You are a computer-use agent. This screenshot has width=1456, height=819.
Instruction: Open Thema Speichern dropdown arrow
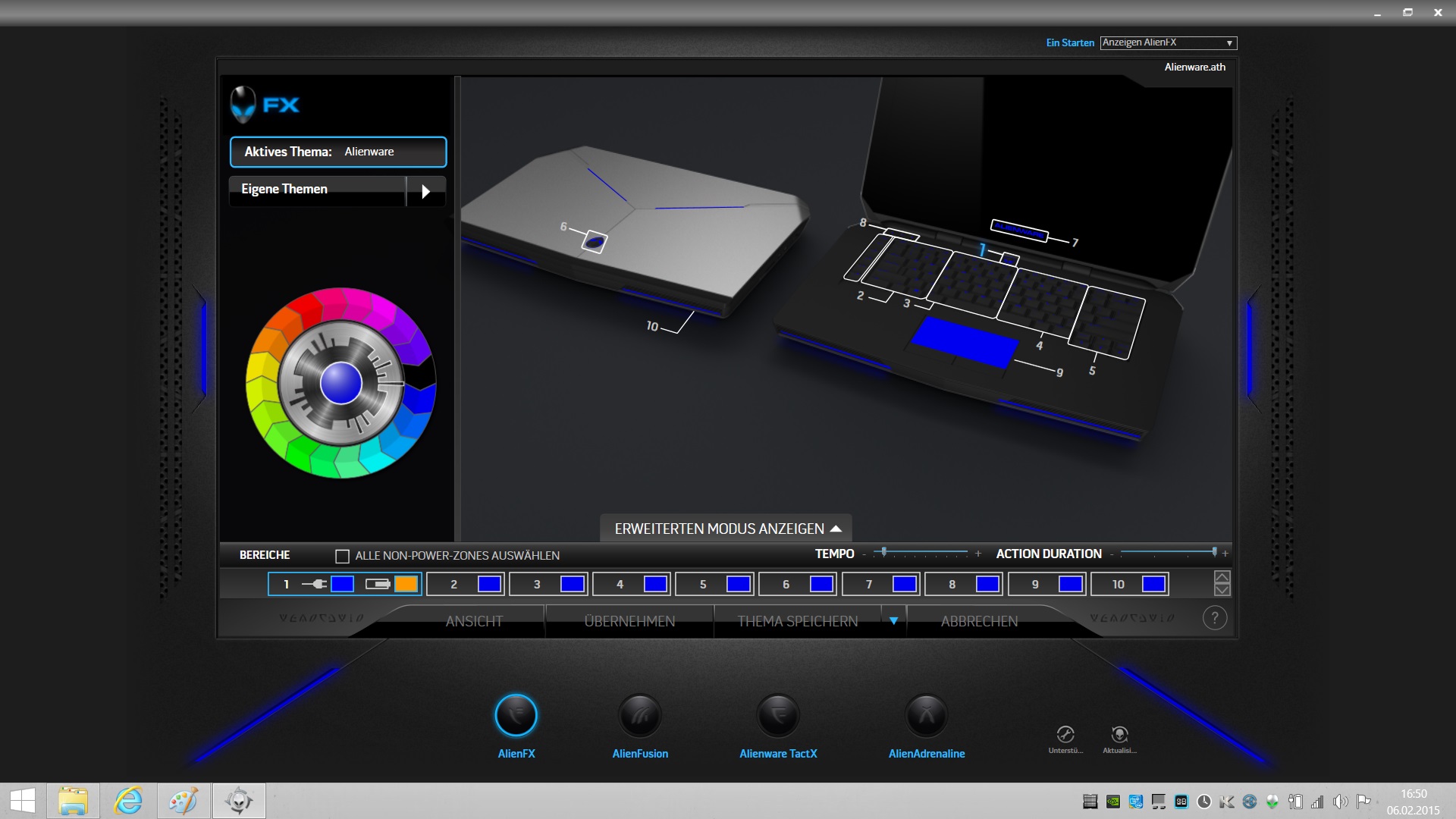(x=893, y=621)
